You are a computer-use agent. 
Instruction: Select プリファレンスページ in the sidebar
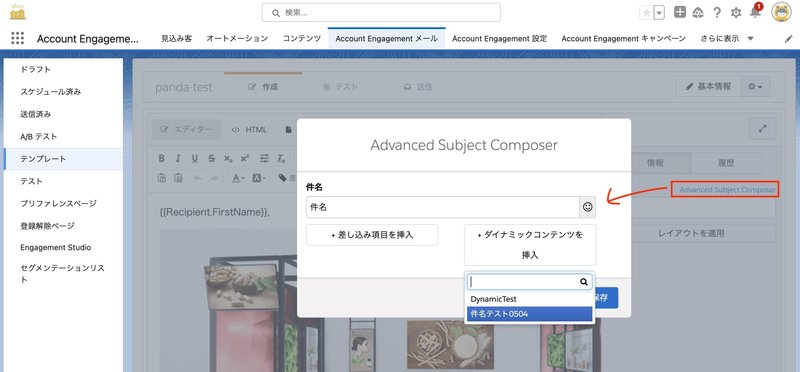63,203
